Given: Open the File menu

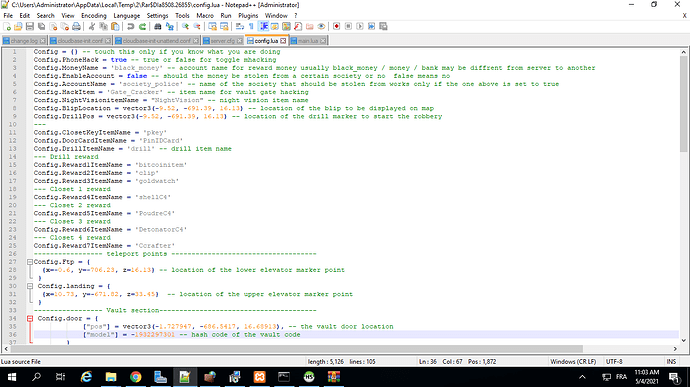Looking at the screenshot, I should (8, 15).
